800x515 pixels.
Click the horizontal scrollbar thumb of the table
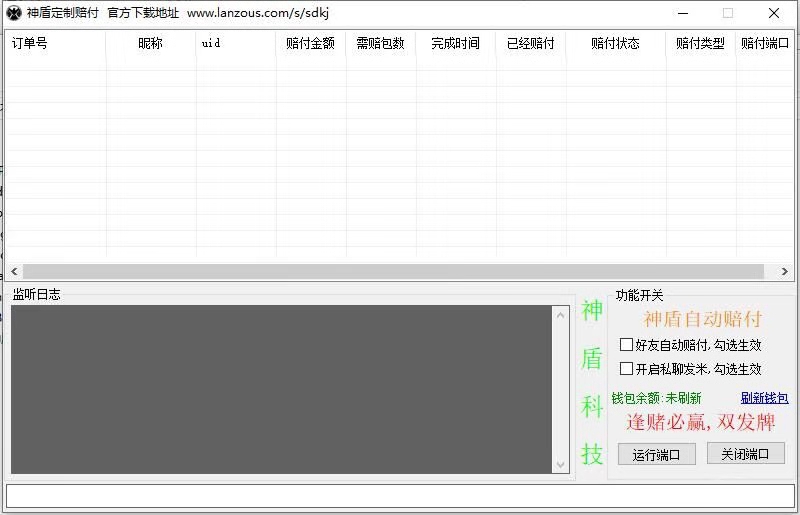coord(393,272)
